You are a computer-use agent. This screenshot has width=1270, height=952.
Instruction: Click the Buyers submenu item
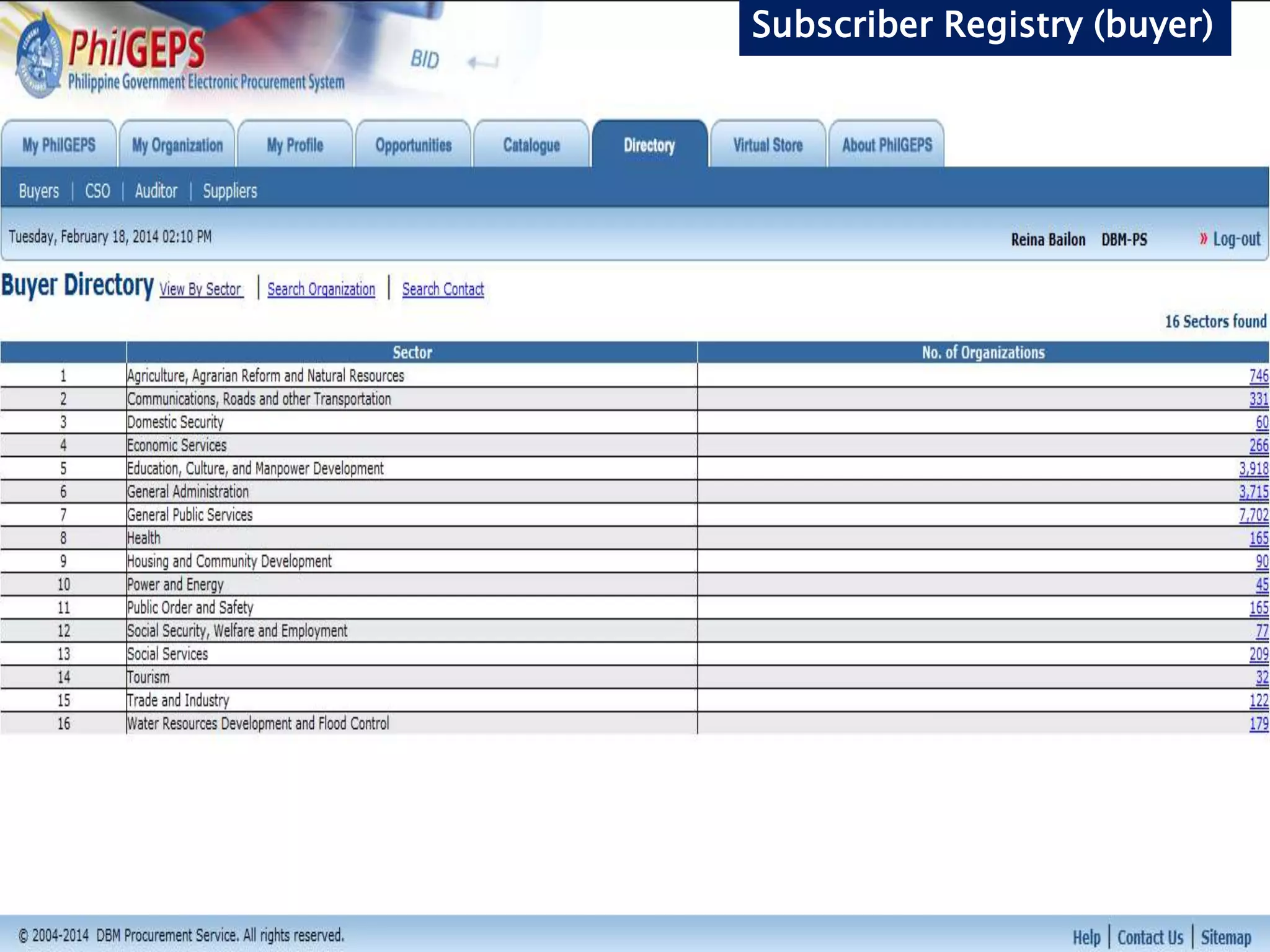(x=38, y=191)
